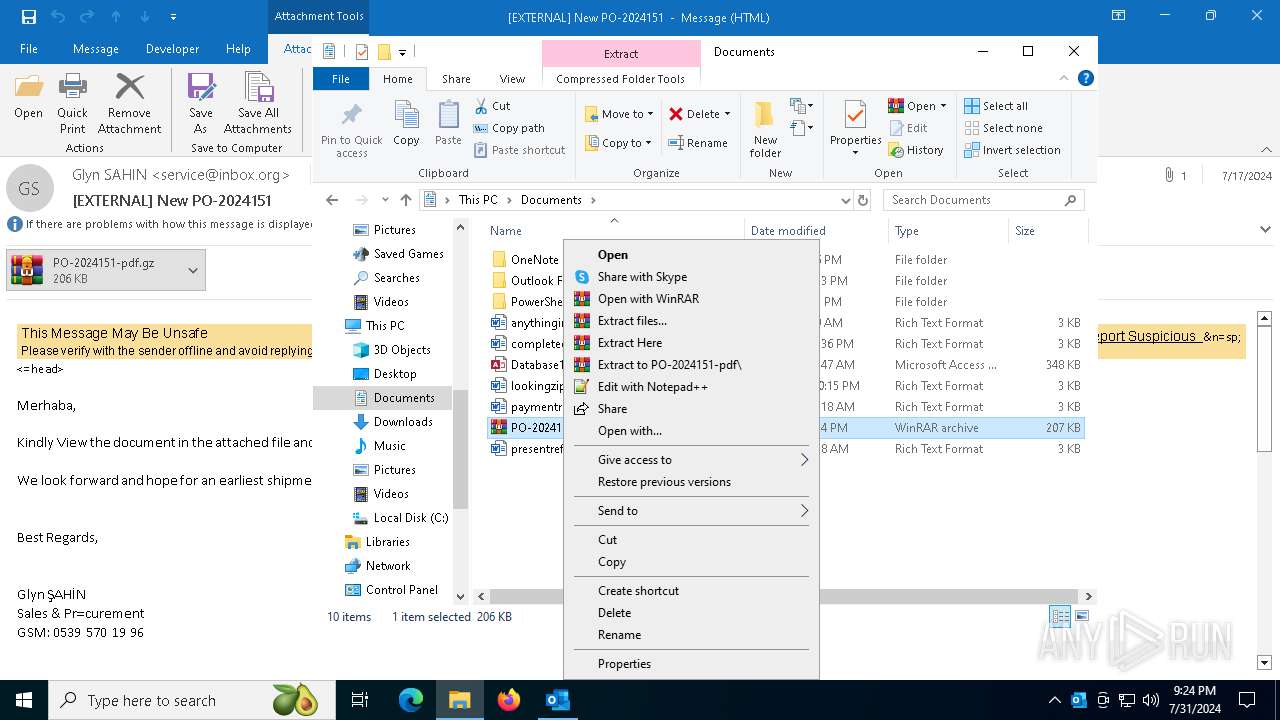Click Rename in Organize group

698,143
